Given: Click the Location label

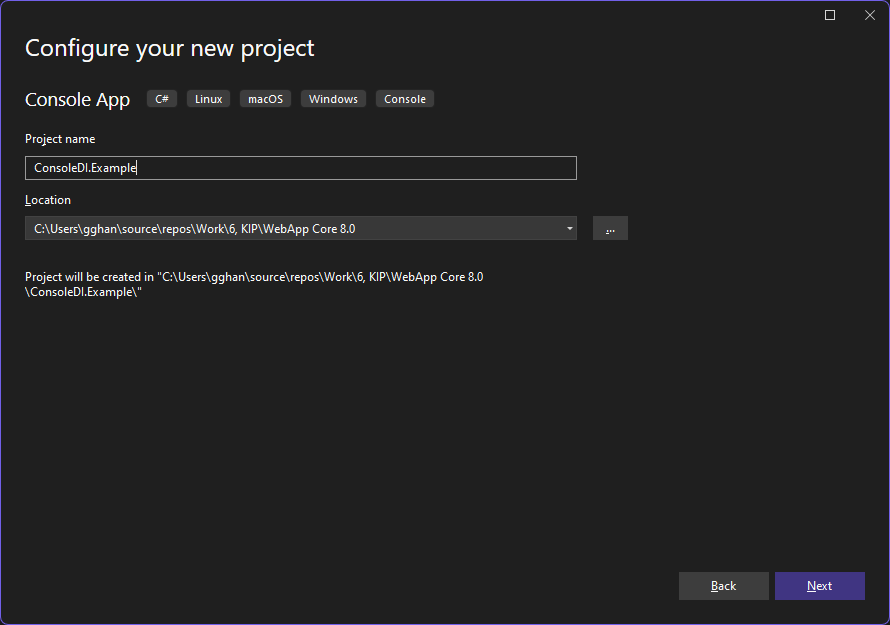Looking at the screenshot, I should 48,200.
